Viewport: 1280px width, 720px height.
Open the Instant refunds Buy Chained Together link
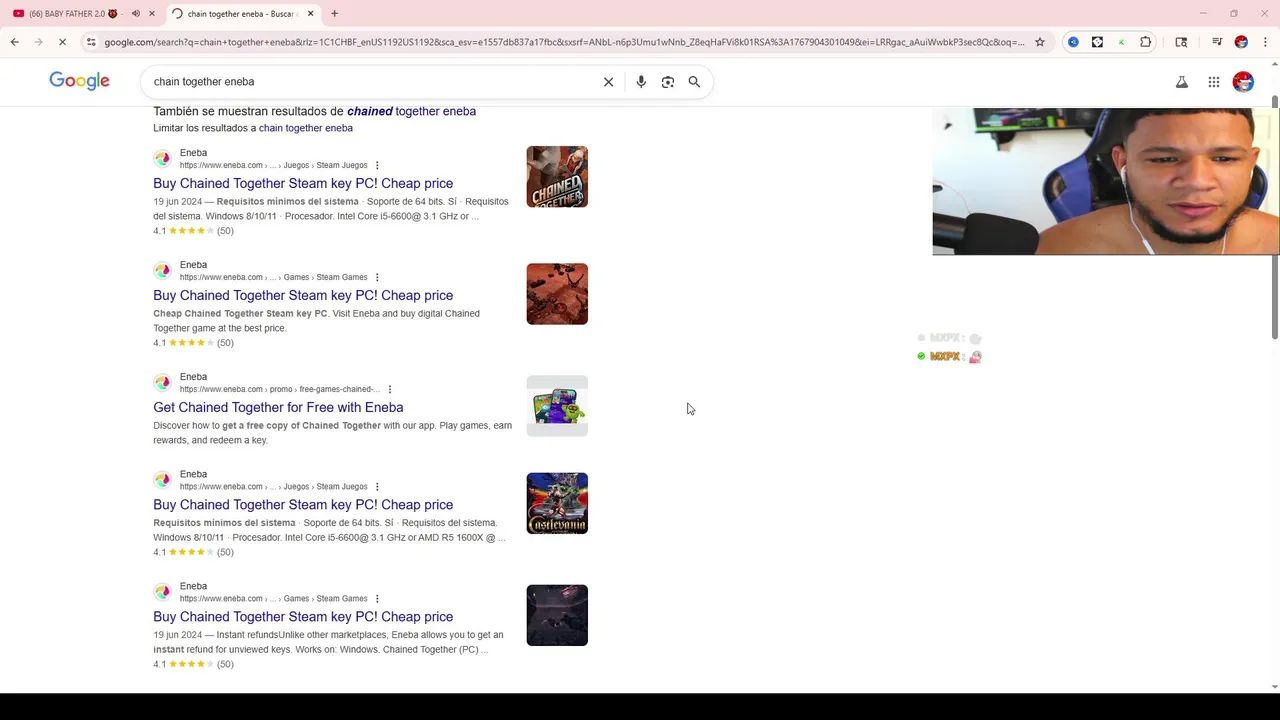click(303, 616)
